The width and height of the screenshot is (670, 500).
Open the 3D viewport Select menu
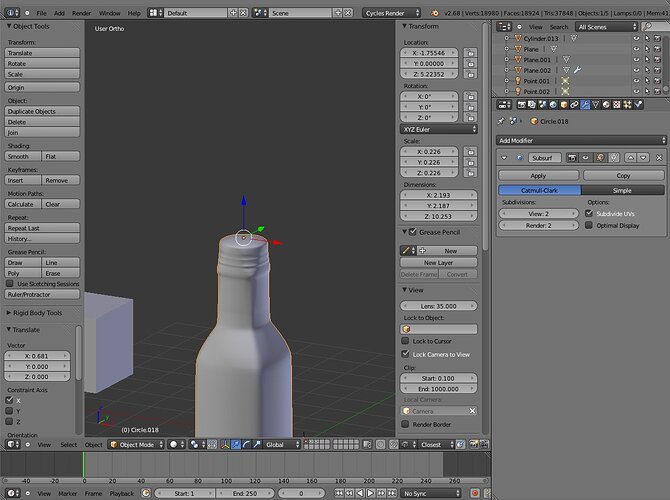tap(68, 444)
